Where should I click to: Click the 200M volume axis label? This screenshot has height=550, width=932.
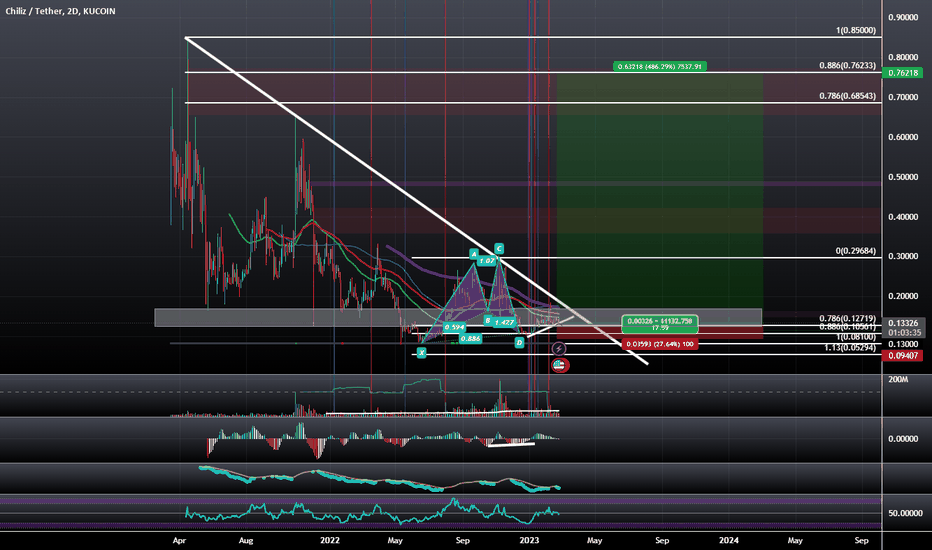pos(898,379)
